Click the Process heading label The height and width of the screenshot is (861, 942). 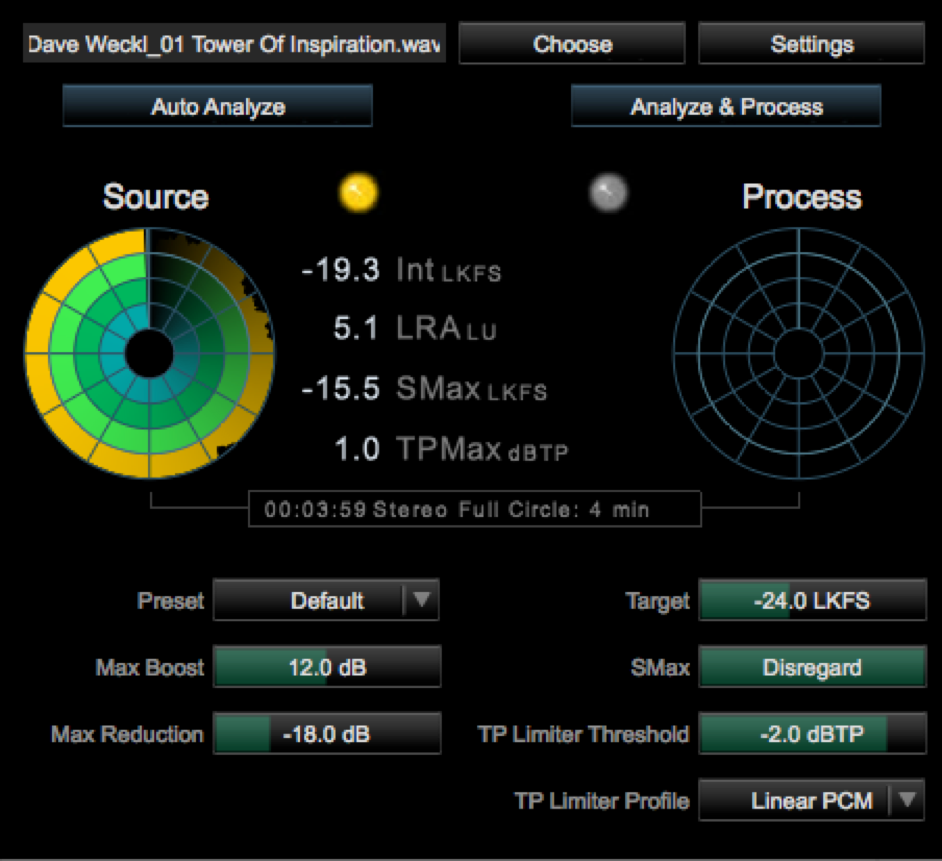(x=801, y=197)
